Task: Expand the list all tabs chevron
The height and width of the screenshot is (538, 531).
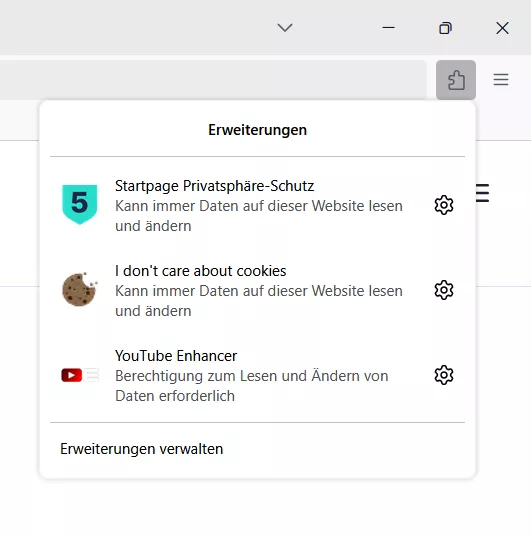Action: click(285, 27)
